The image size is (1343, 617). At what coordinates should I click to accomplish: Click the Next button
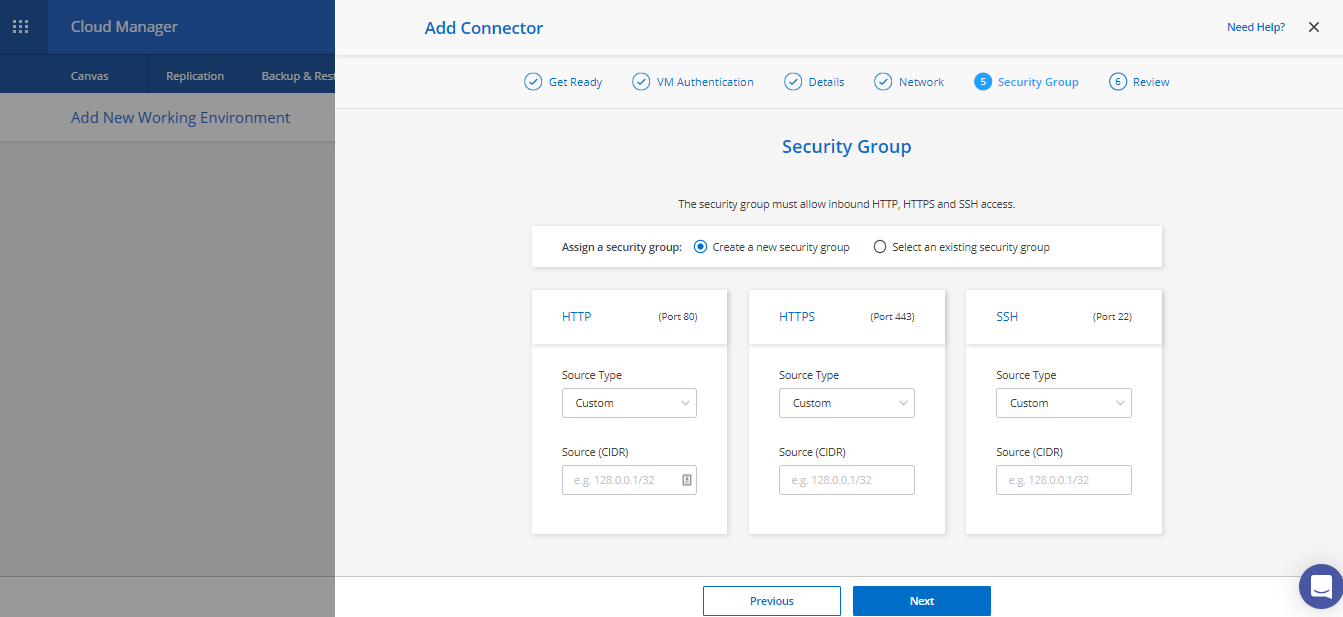tap(921, 601)
